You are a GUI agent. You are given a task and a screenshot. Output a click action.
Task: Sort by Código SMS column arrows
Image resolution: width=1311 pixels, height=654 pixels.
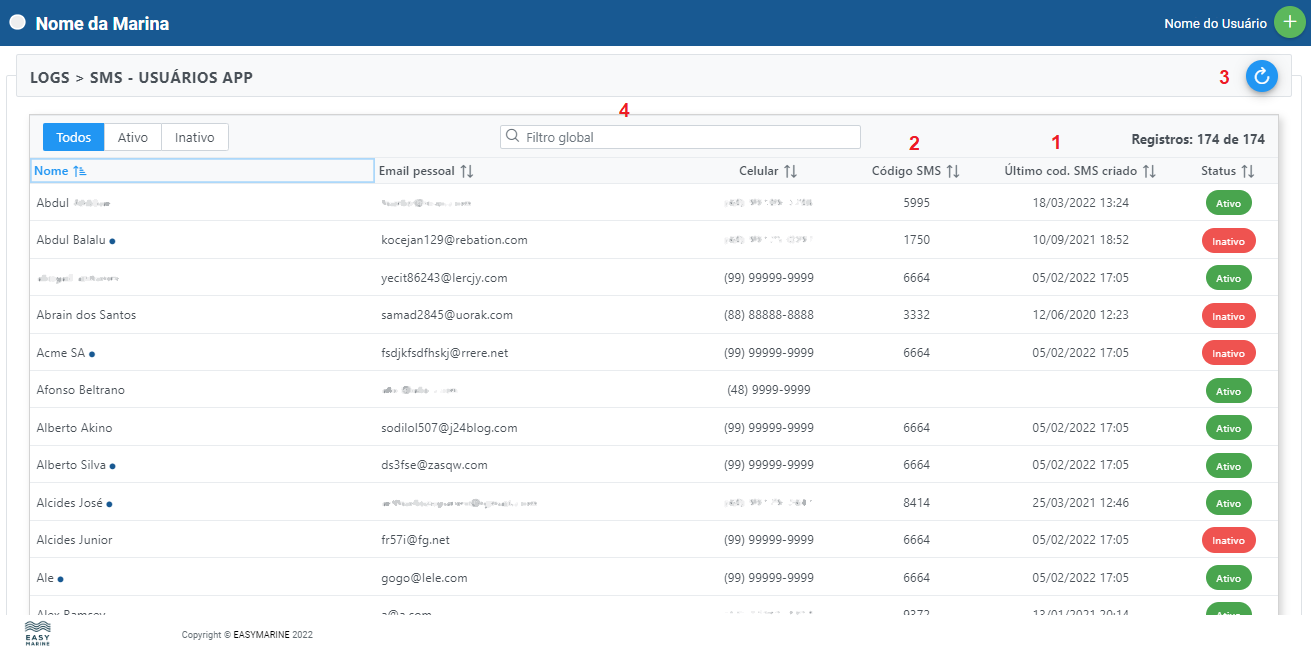point(952,171)
